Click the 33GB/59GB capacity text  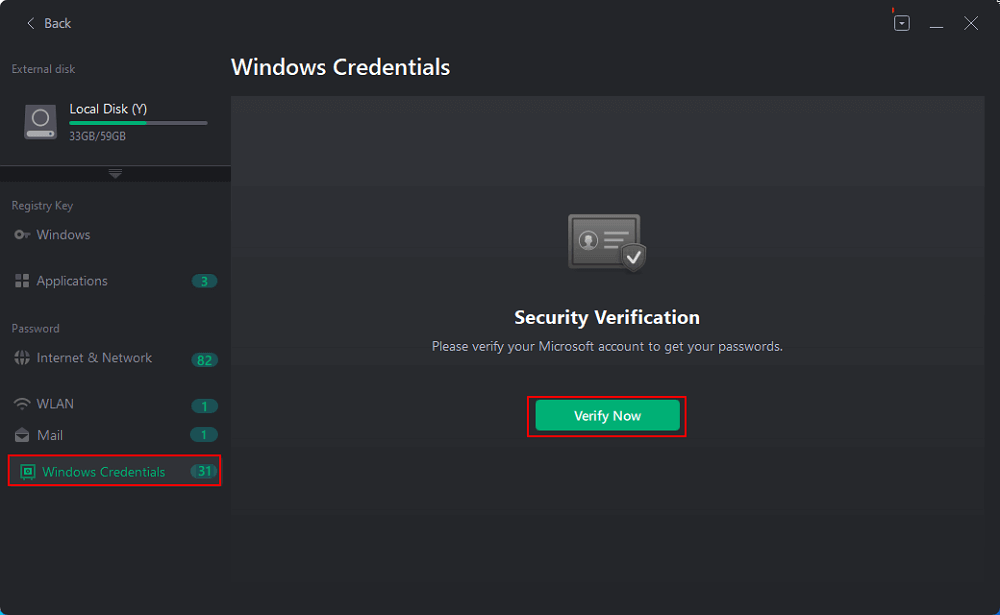coord(98,136)
